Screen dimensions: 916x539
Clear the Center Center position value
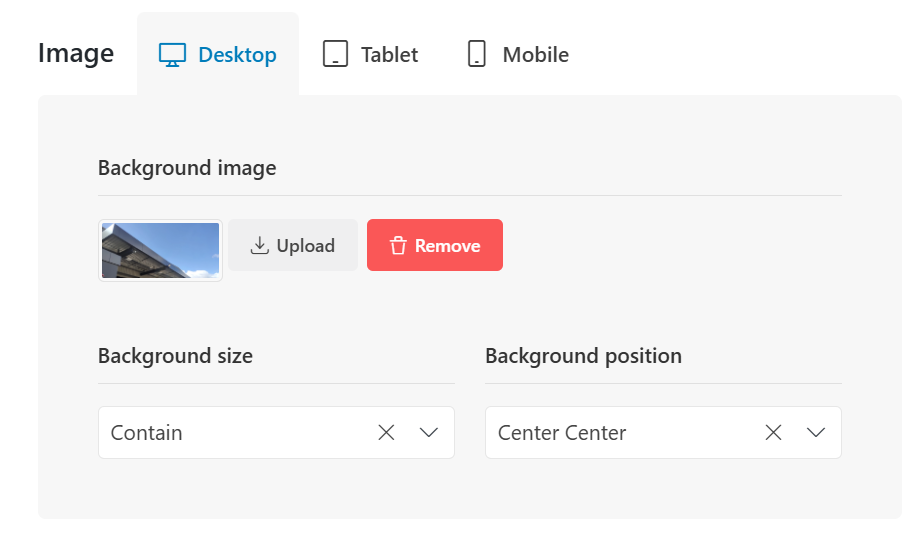click(773, 433)
